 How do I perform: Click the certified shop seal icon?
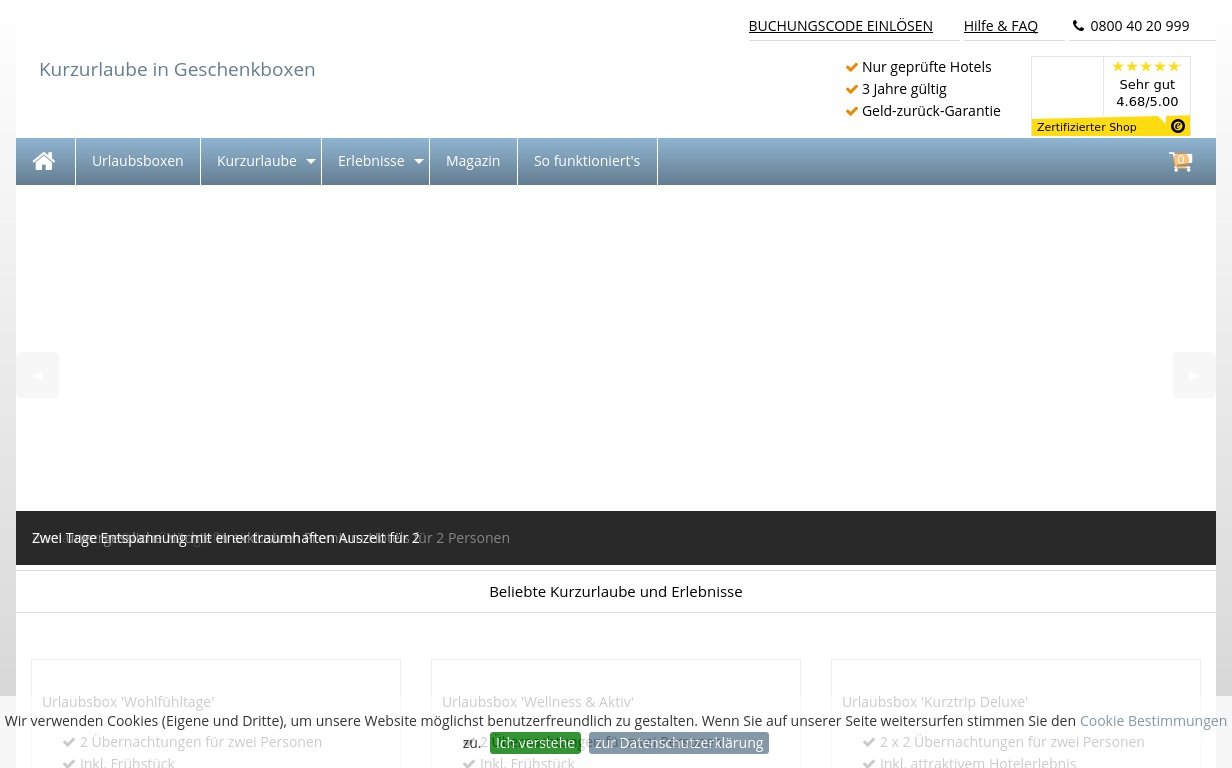click(1177, 126)
